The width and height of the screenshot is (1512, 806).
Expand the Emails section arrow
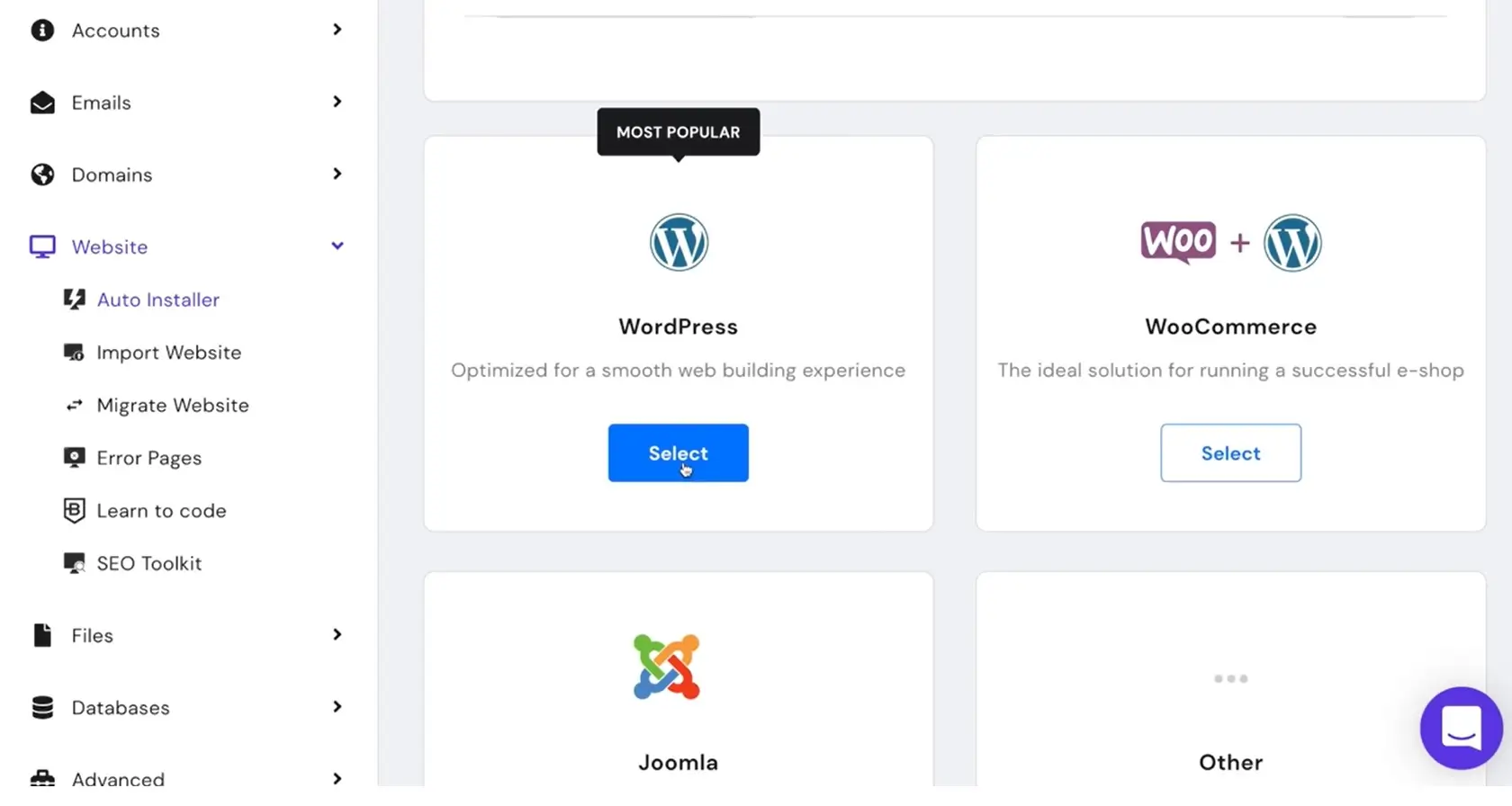tap(337, 102)
